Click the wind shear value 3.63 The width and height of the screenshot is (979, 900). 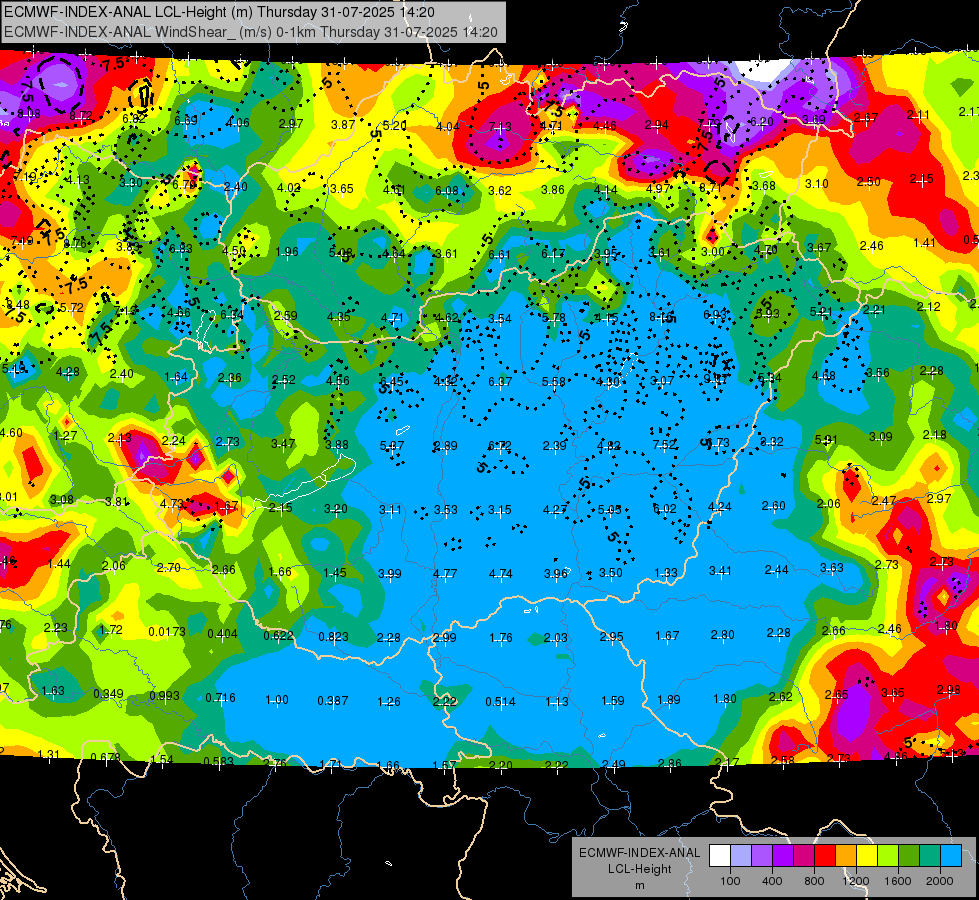coord(832,567)
